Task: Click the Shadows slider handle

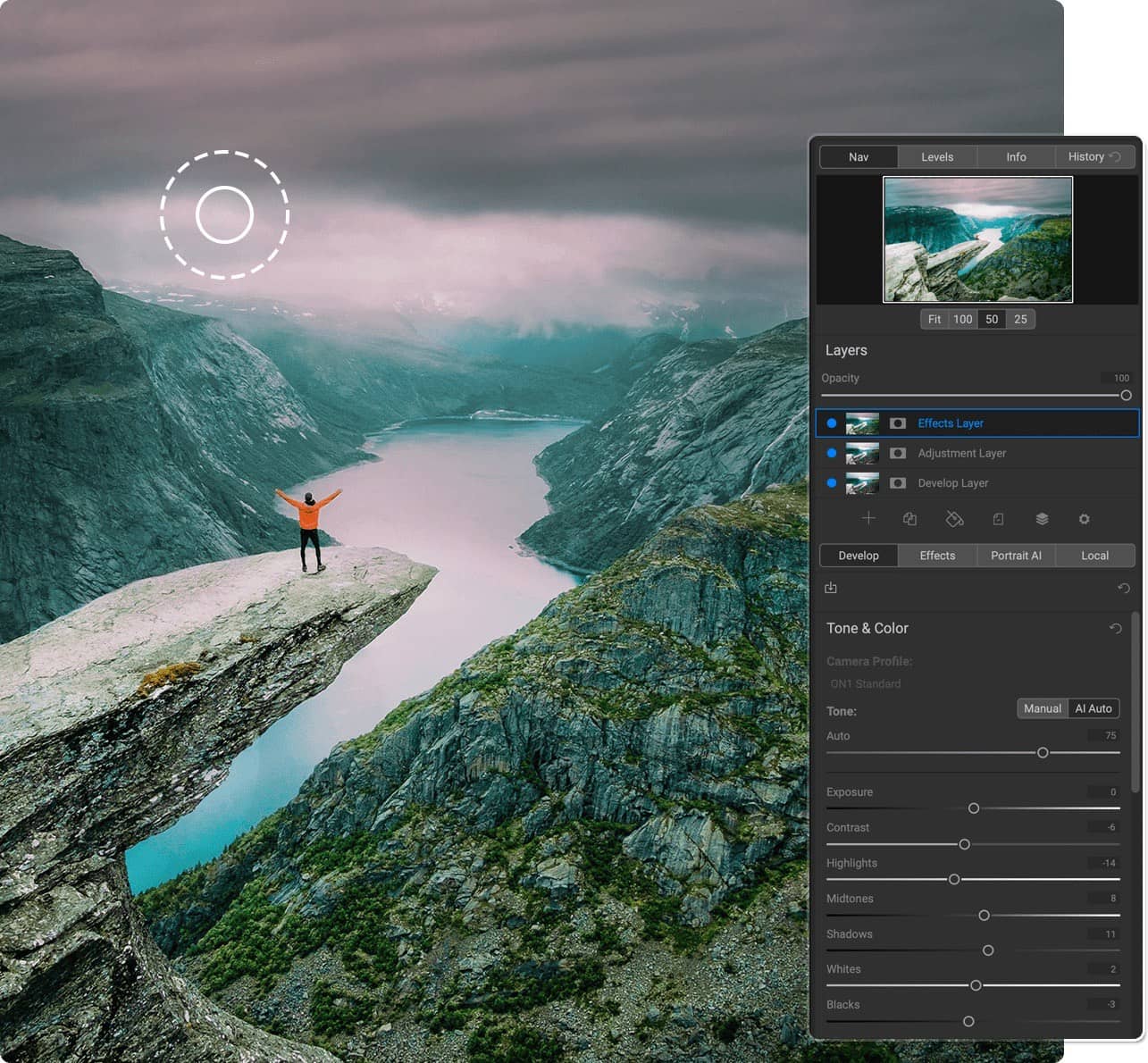Action: tap(988, 950)
